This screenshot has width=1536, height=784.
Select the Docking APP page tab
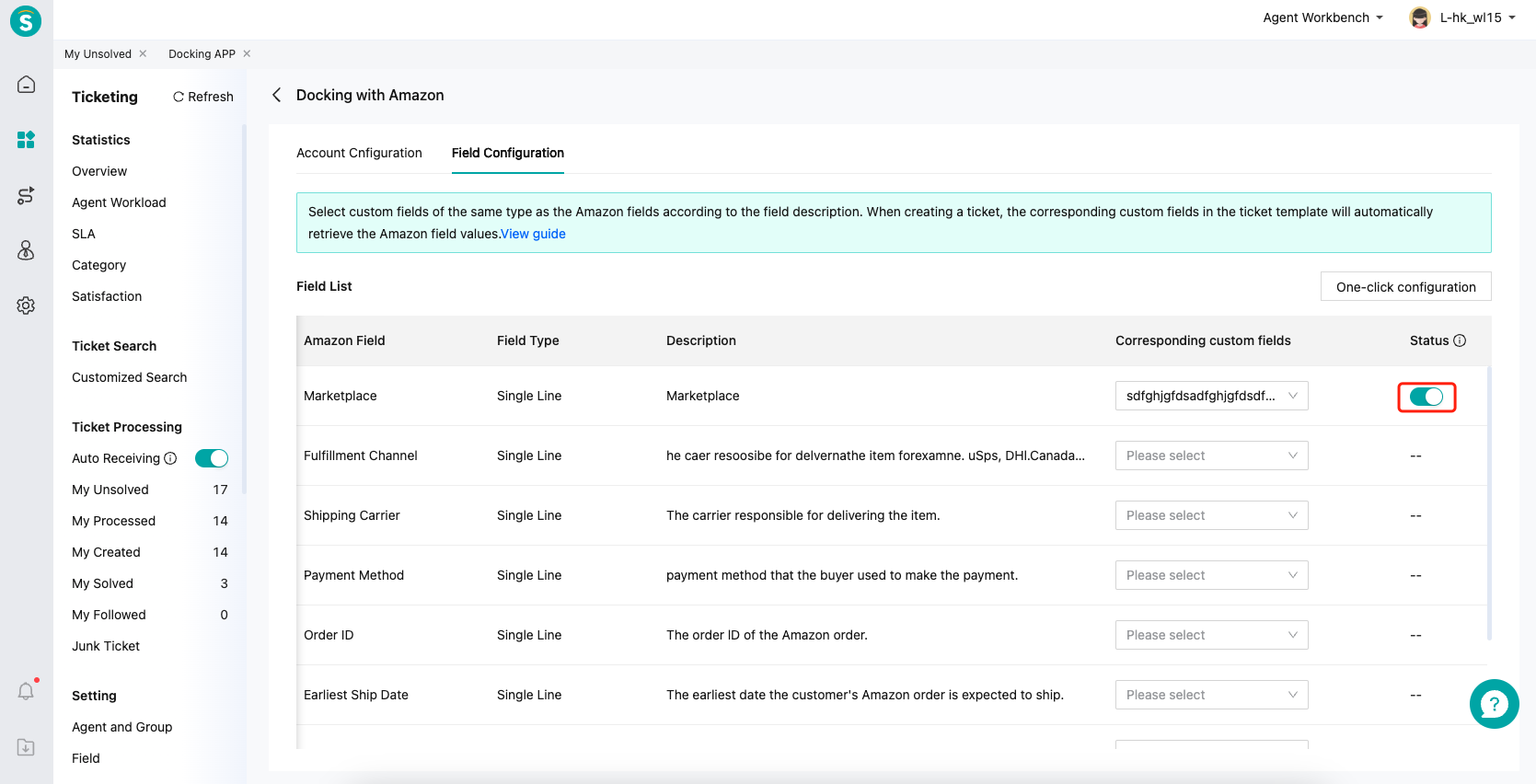[x=202, y=53]
